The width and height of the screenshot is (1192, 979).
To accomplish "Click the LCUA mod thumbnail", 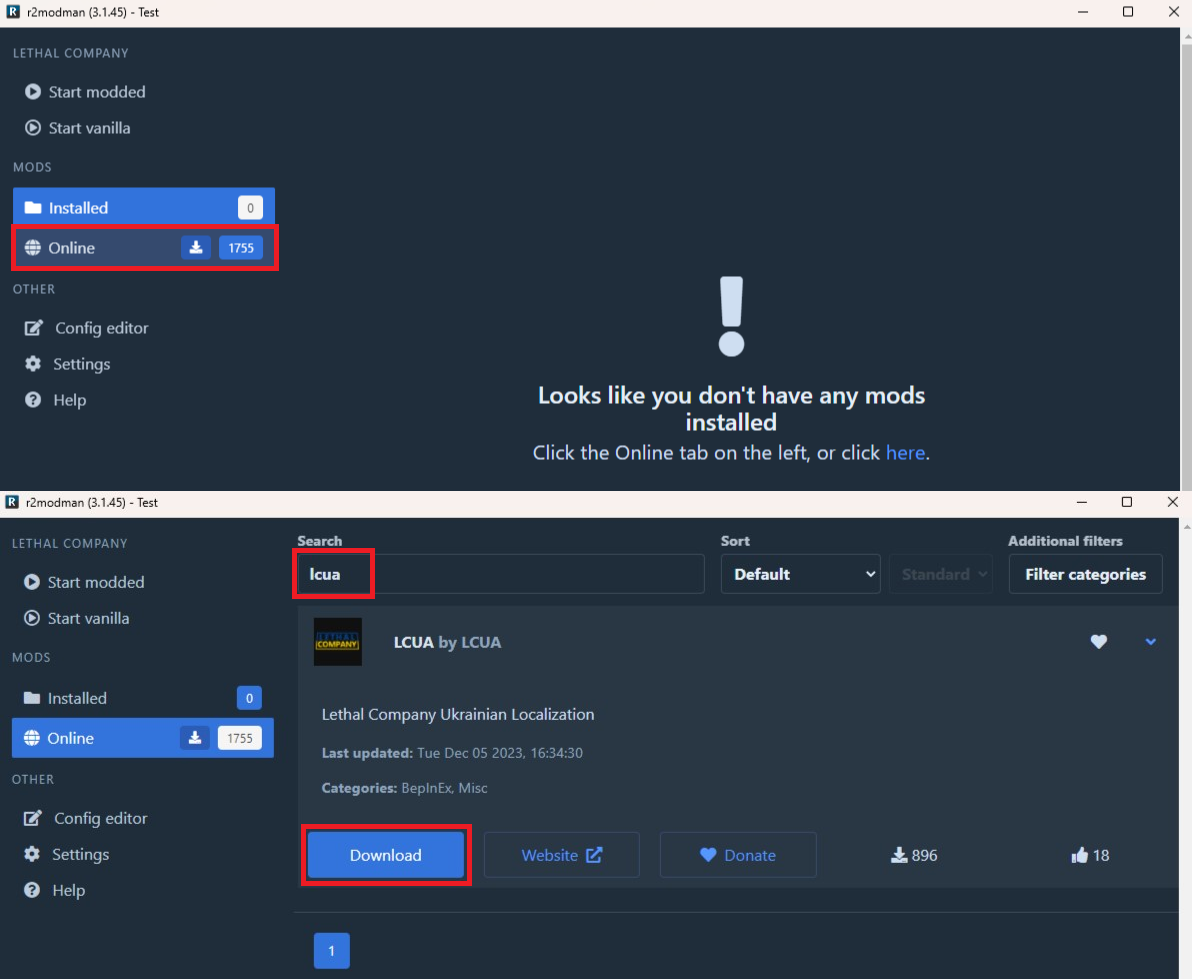I will [338, 642].
